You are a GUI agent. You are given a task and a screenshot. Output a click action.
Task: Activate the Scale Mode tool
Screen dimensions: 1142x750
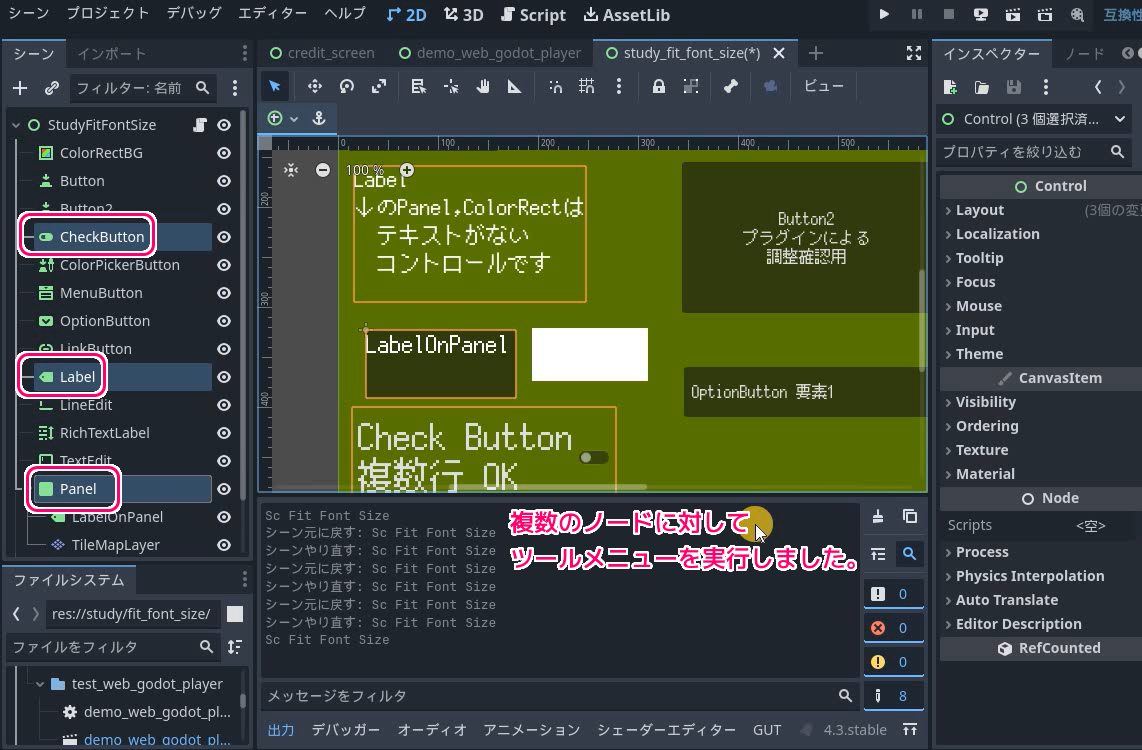point(379,87)
